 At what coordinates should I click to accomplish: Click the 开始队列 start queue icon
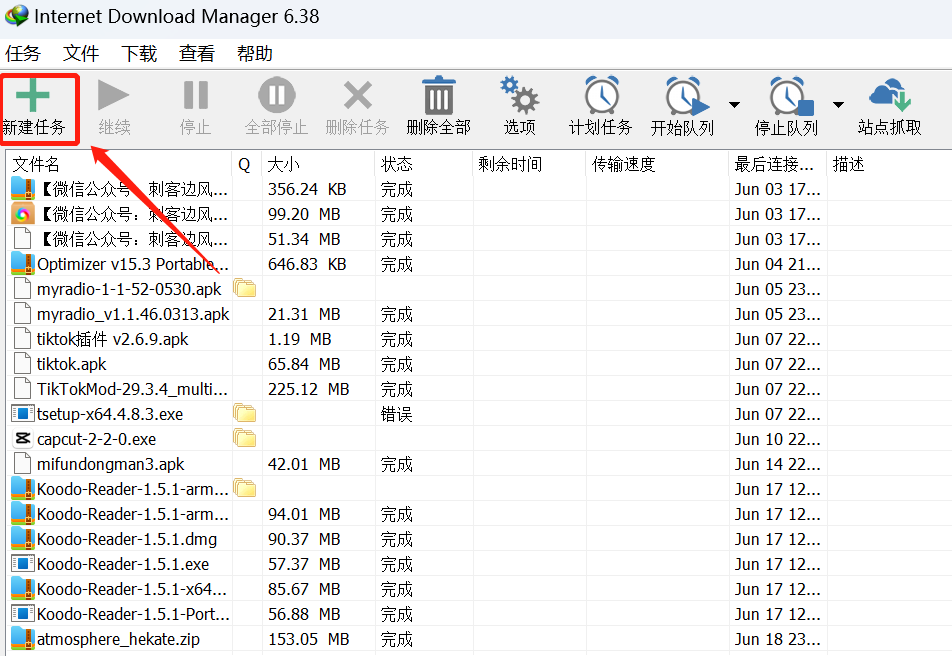pyautogui.click(x=687, y=95)
